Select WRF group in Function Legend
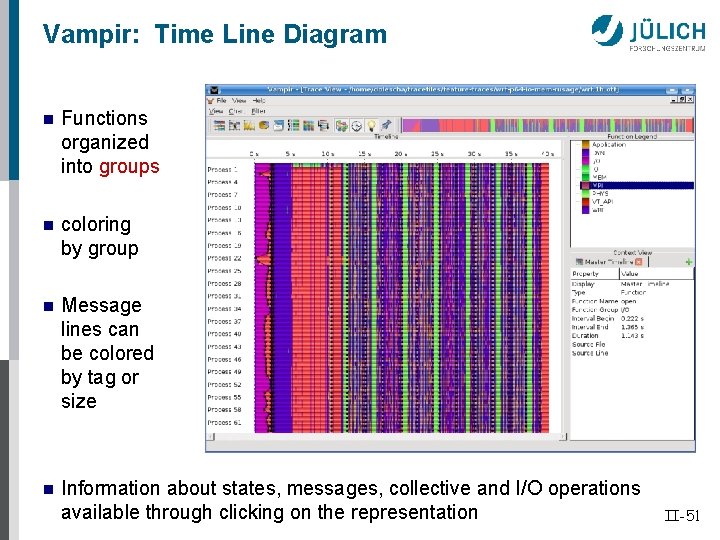Viewport: 720px width, 540px height. (597, 210)
